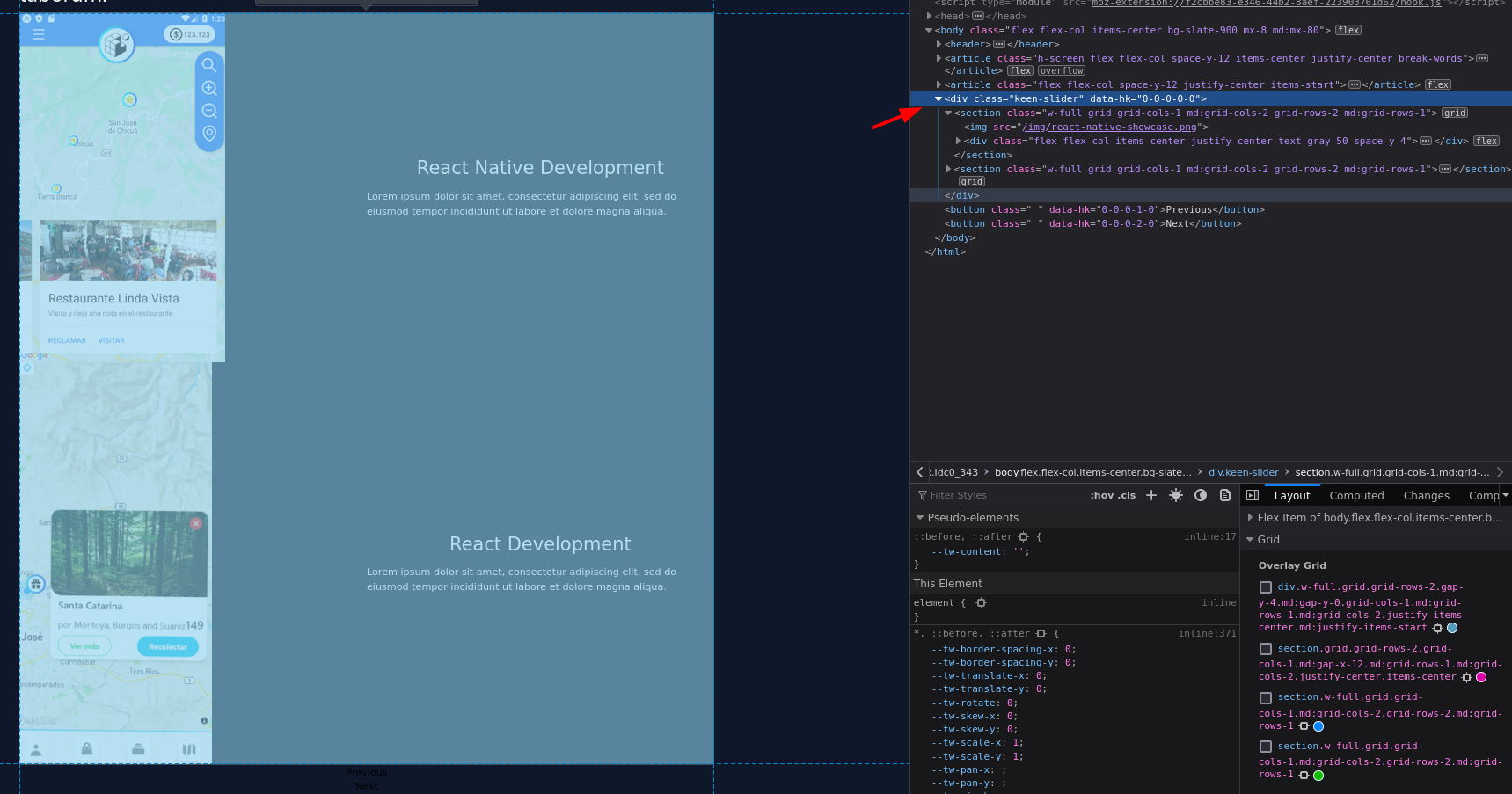This screenshot has height=794, width=1512.
Task: Check the section.grid.grid-rows-2 overlay checkbox
Action: (1266, 649)
